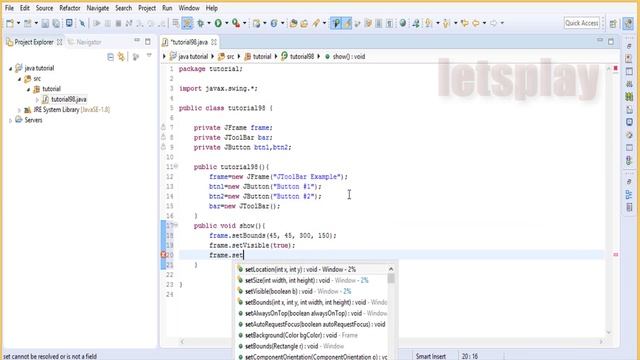Click the globe Web Browser icon
Screen dimensions: 640x360
pos(403,23)
